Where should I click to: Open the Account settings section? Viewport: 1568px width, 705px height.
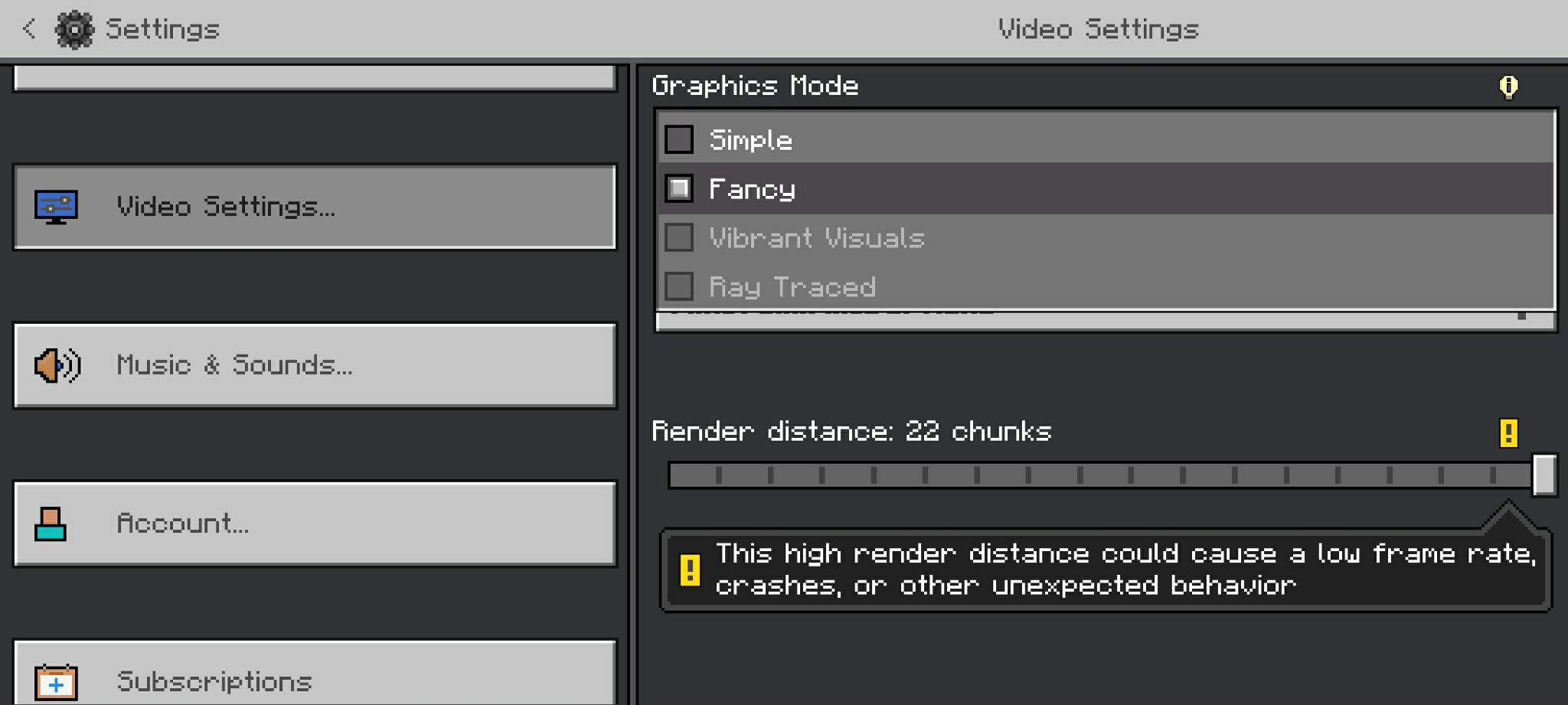point(315,524)
